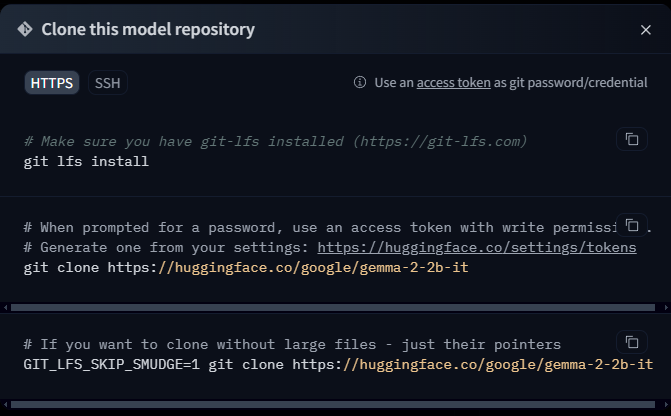Open the huggingface.co/settings/tokens link

(x=477, y=247)
